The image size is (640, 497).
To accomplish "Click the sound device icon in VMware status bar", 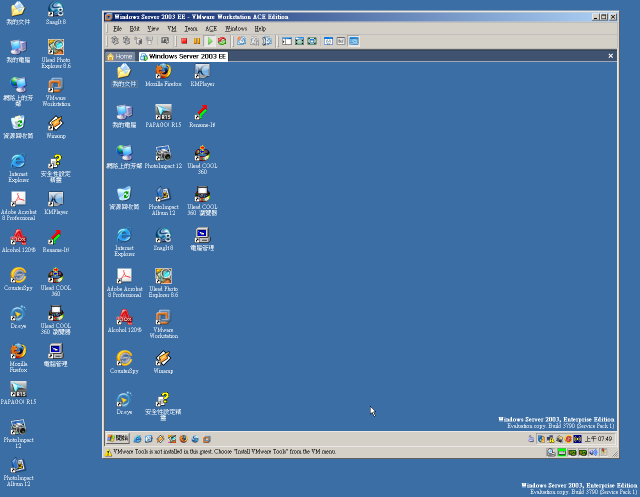I will coord(593,452).
